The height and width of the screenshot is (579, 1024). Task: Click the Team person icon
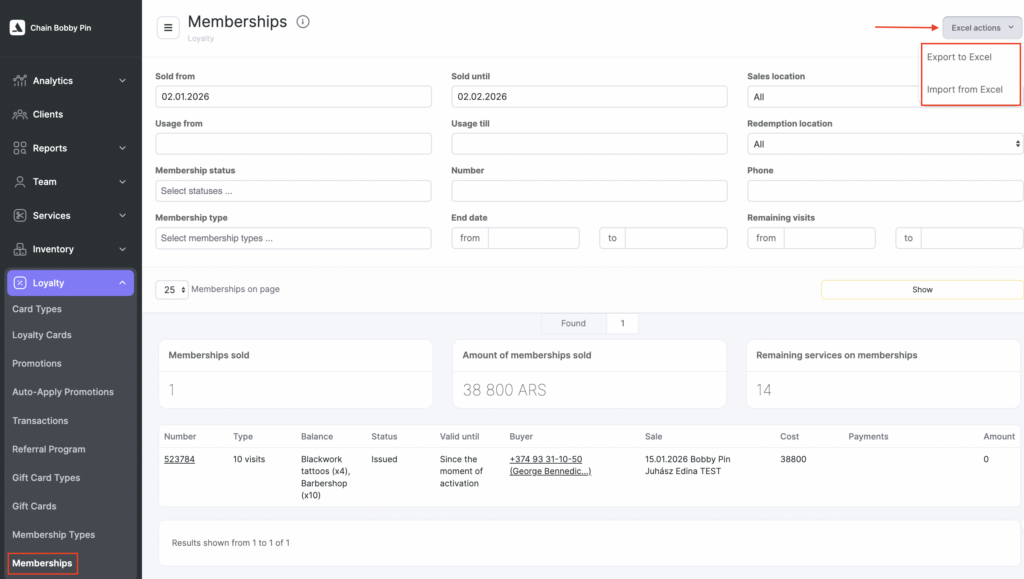pos(20,182)
